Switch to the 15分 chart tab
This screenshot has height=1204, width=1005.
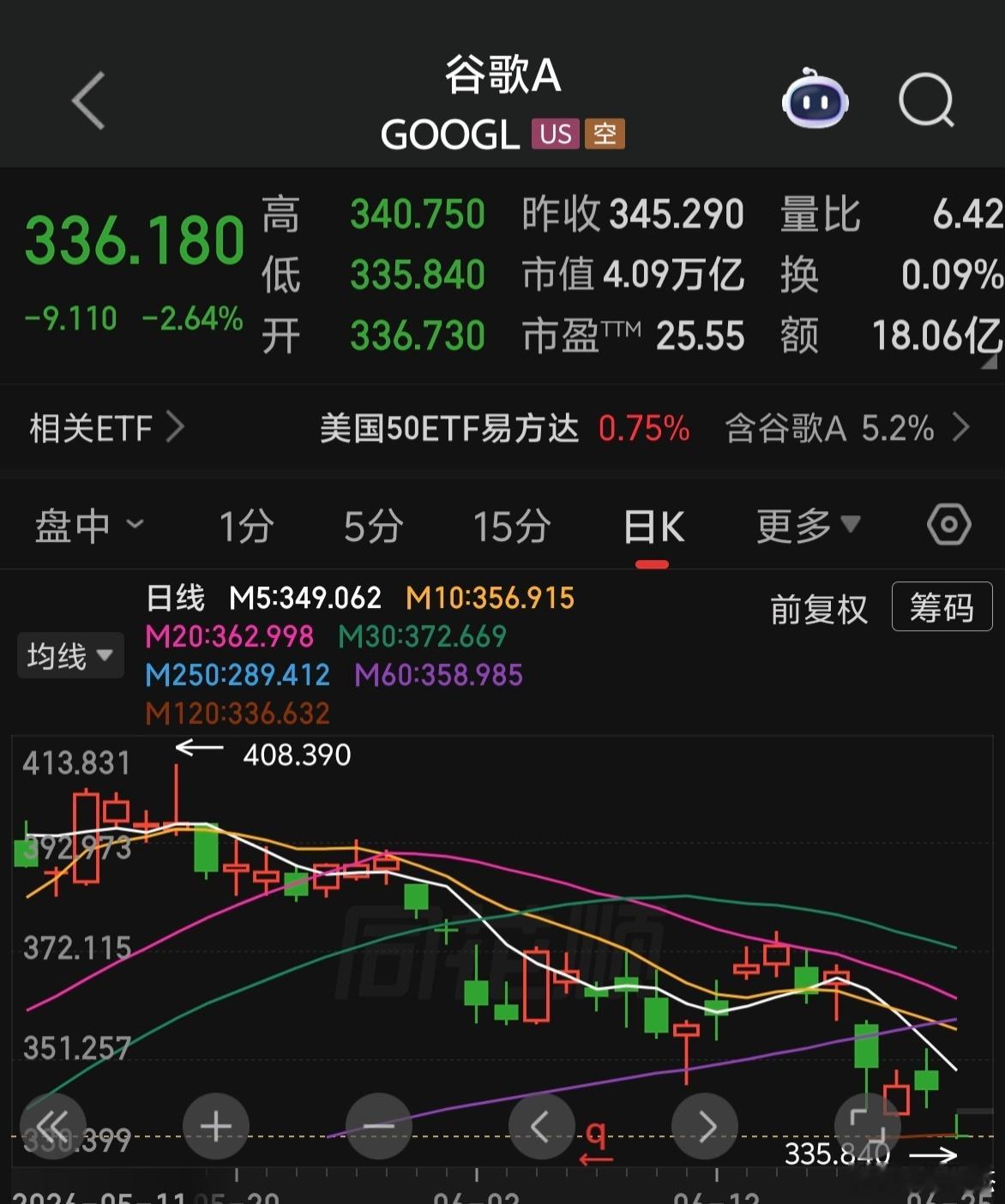point(512,525)
